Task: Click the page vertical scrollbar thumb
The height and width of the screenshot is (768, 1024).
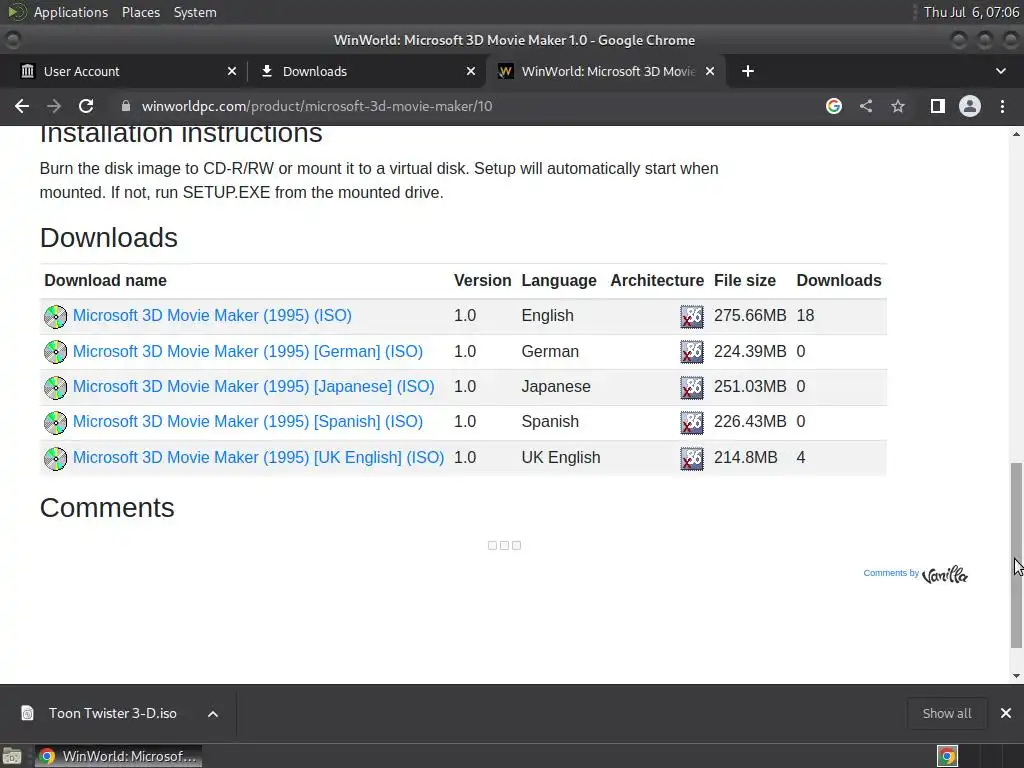Action: coord(1016,555)
